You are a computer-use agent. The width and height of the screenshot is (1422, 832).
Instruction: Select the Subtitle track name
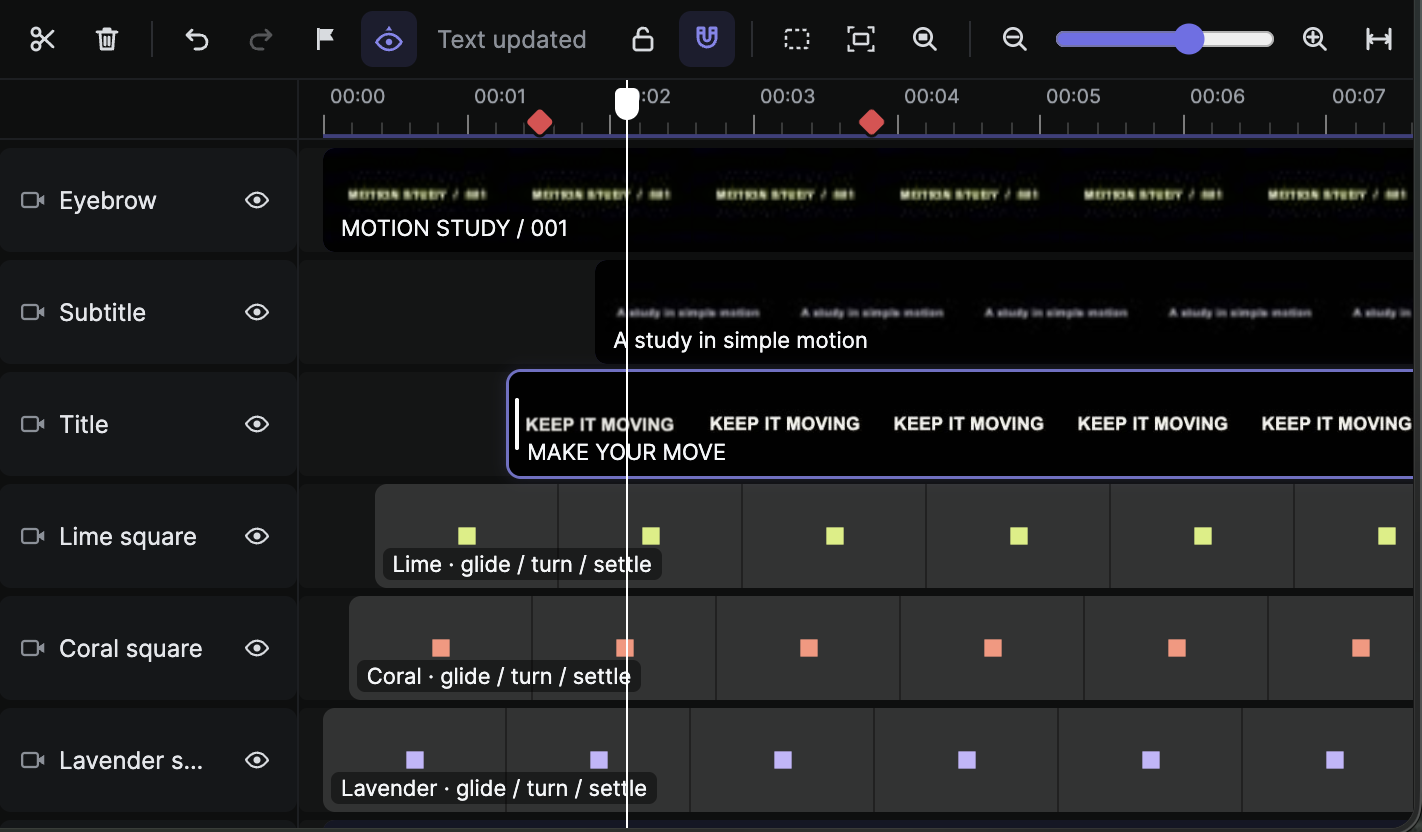tap(102, 312)
